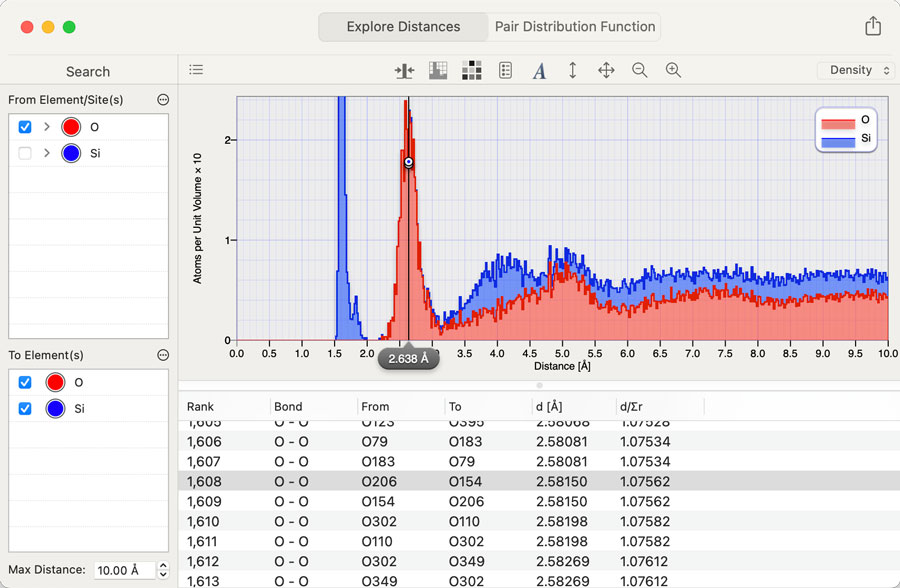Uncheck Si in To Element list
Viewport: 900px width, 588px height.
coord(25,409)
